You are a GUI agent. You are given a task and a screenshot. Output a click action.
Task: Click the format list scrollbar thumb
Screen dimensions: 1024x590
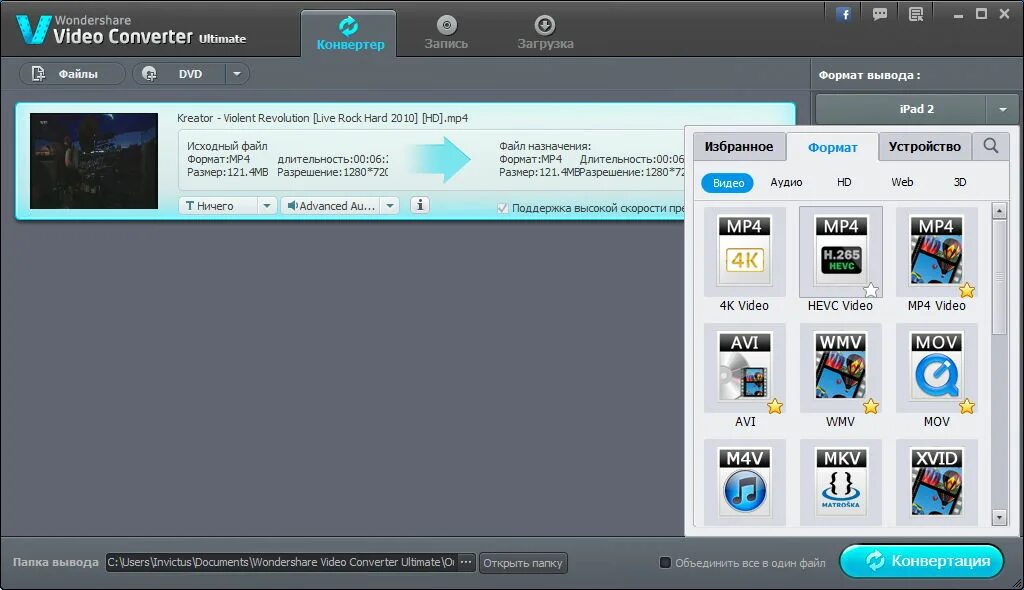click(x=999, y=277)
